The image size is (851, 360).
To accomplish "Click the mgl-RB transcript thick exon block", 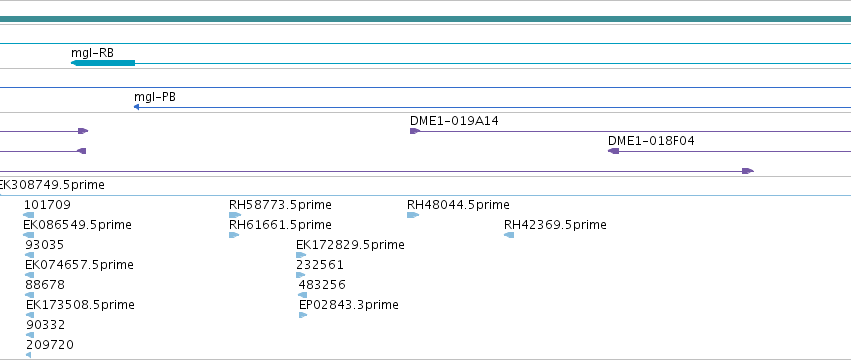I will pyautogui.click(x=103, y=63).
